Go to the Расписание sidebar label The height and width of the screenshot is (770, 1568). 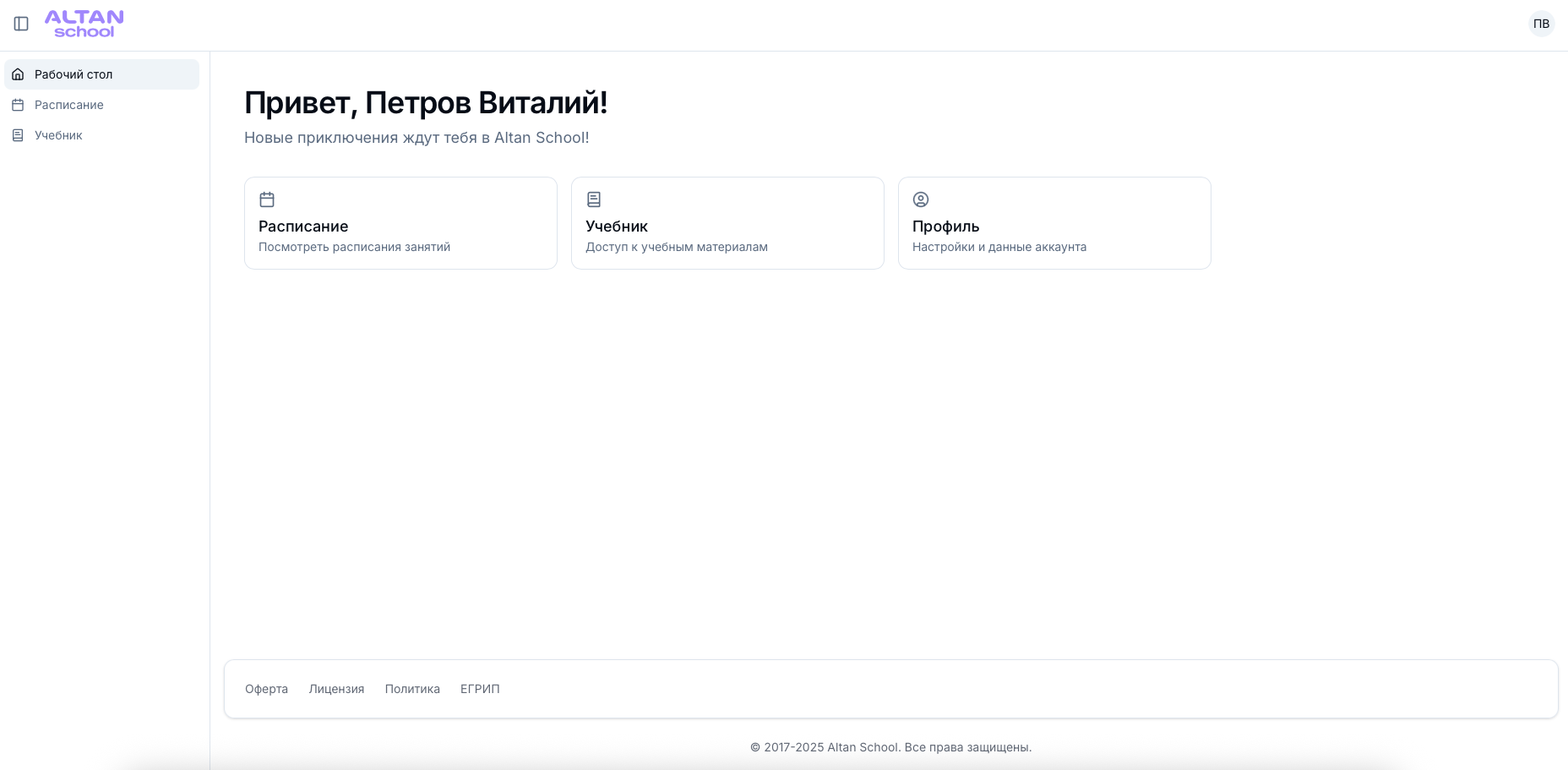click(69, 105)
